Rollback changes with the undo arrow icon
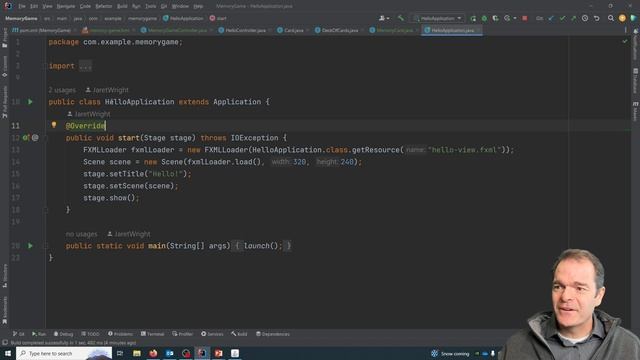This screenshot has width=640, height=360. coord(596,18)
